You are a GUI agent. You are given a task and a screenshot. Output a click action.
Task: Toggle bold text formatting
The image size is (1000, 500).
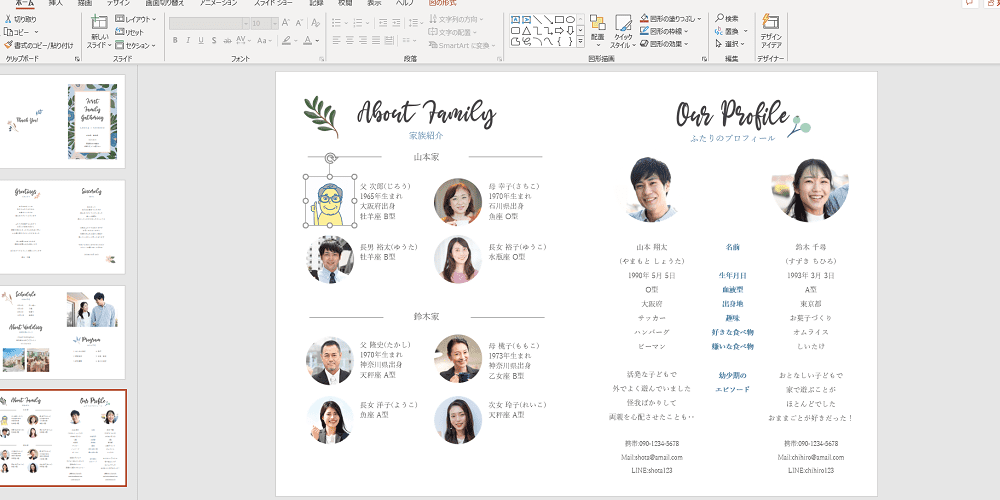(174, 41)
